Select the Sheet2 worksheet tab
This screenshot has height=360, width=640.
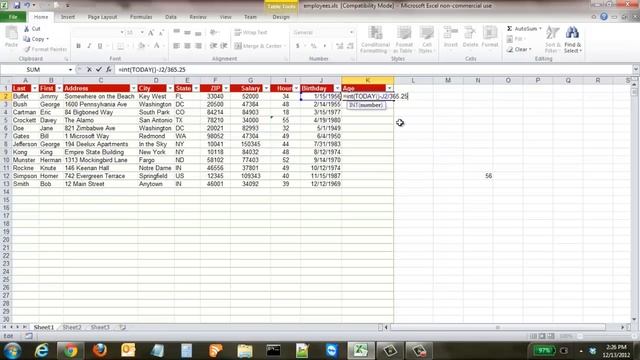tap(72, 327)
